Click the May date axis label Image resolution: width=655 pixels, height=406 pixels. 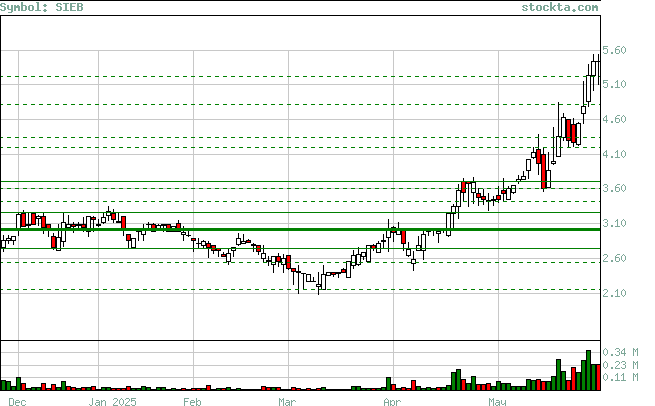pos(497,402)
